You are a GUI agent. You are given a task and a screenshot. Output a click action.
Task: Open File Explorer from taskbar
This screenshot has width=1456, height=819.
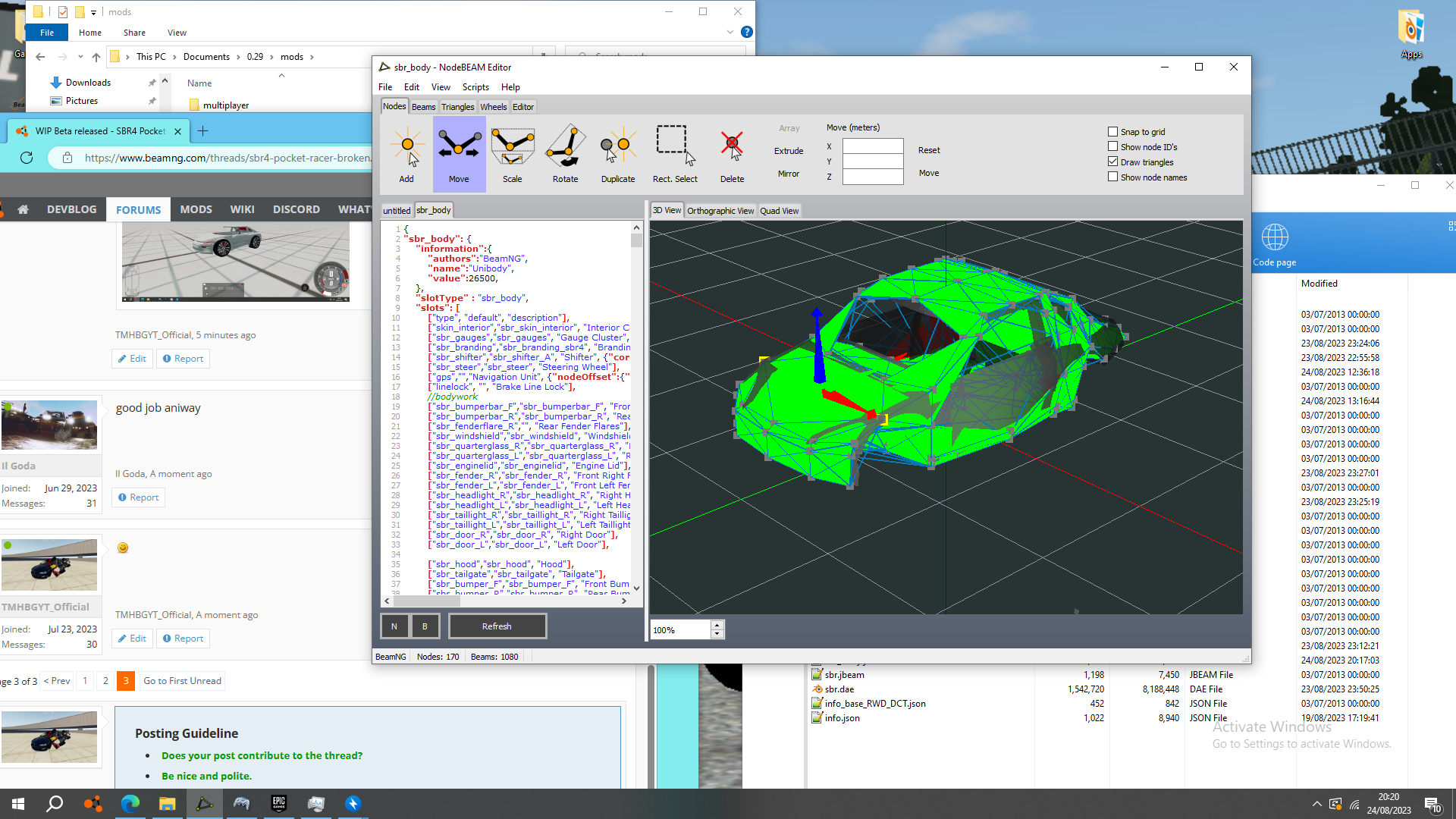tap(167, 804)
